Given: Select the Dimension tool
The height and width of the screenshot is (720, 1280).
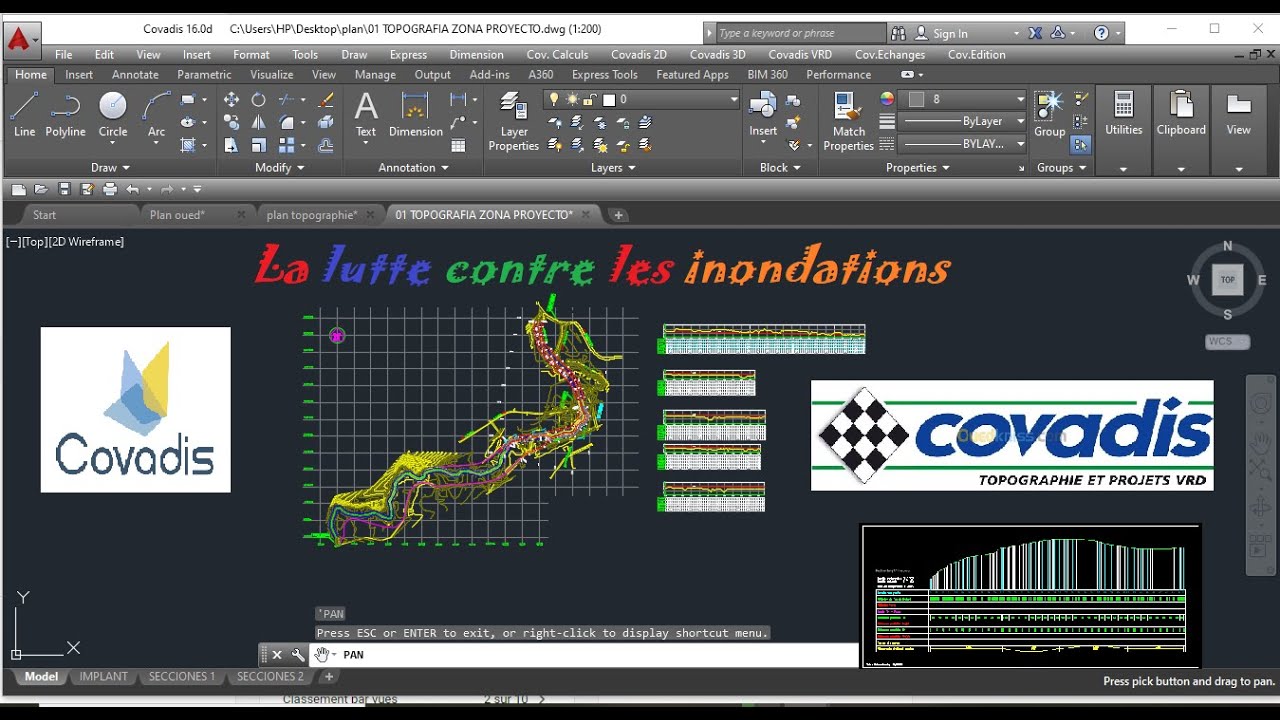Looking at the screenshot, I should (x=416, y=113).
